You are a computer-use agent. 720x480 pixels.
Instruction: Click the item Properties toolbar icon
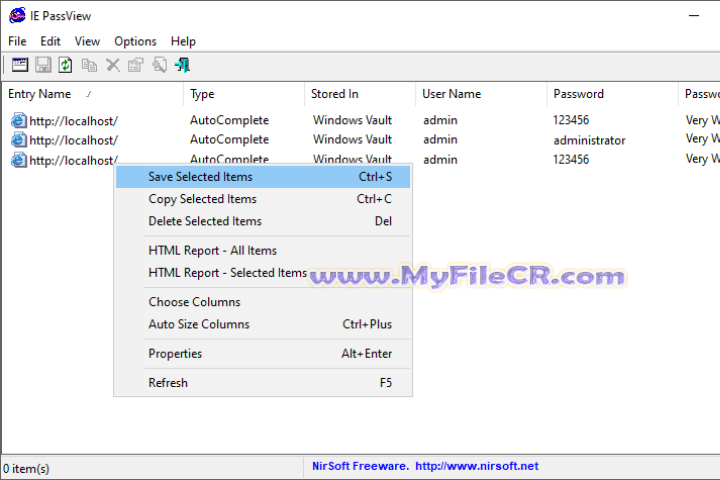click(x=136, y=65)
